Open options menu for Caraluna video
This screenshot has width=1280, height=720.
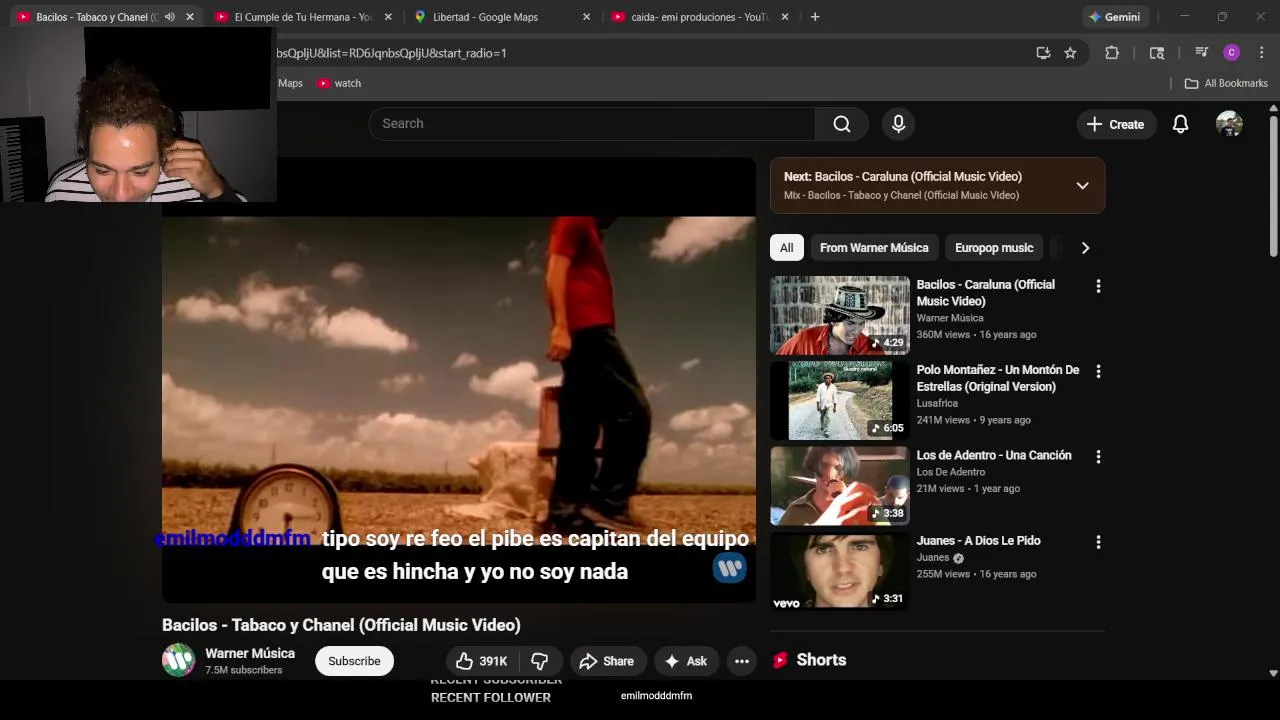point(1098,286)
